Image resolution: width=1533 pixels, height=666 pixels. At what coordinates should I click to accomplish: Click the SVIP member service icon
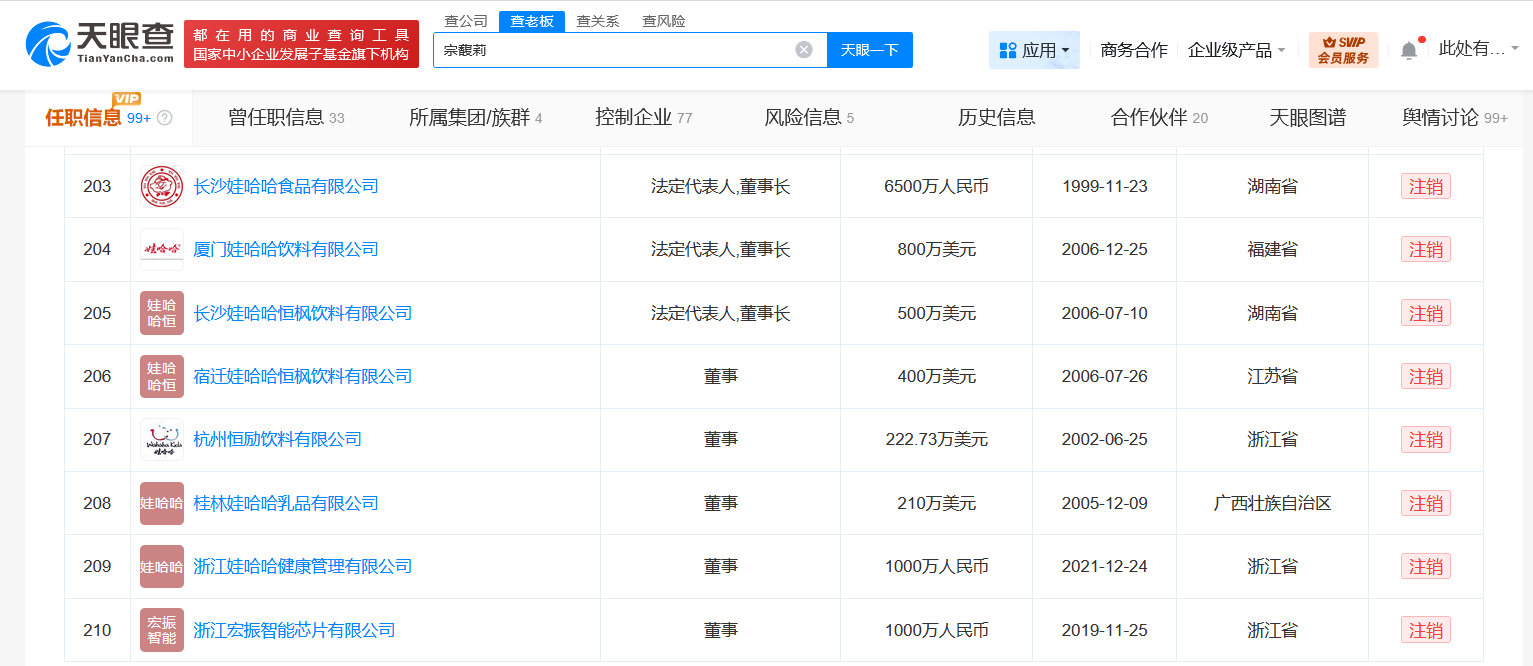pos(1343,50)
